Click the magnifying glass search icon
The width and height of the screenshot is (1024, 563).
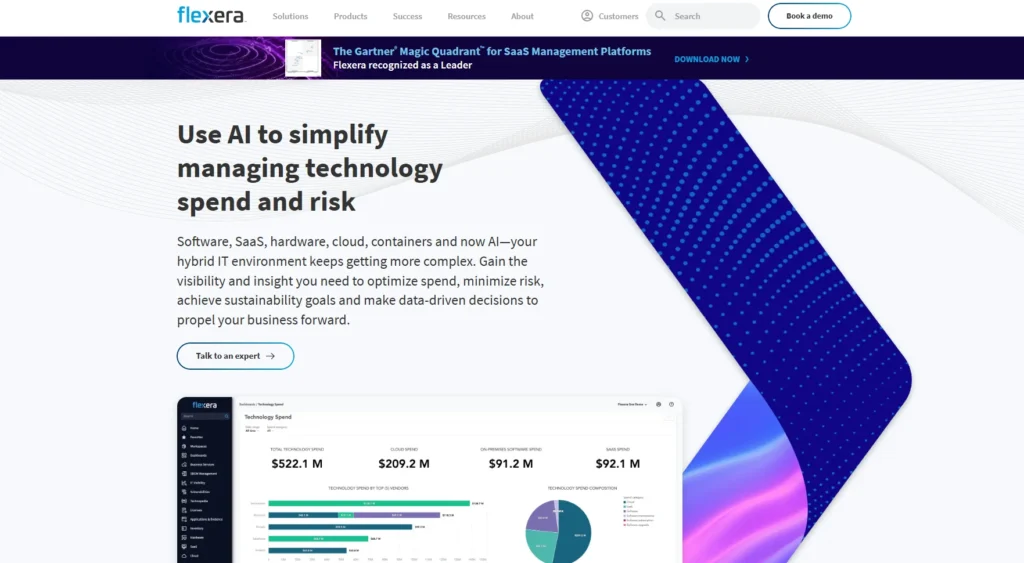pyautogui.click(x=661, y=16)
